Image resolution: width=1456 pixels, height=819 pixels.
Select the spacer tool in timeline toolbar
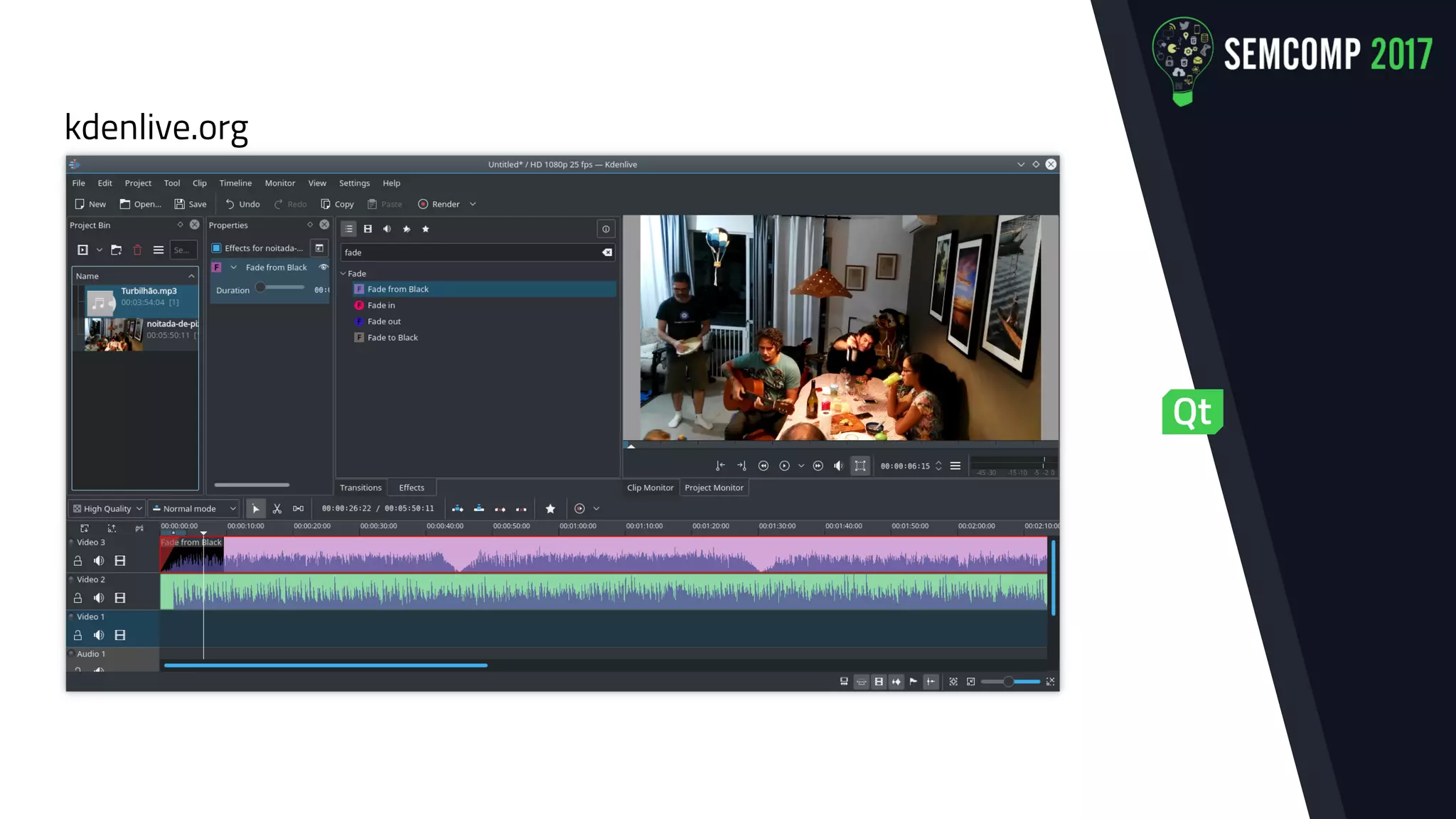tap(298, 508)
